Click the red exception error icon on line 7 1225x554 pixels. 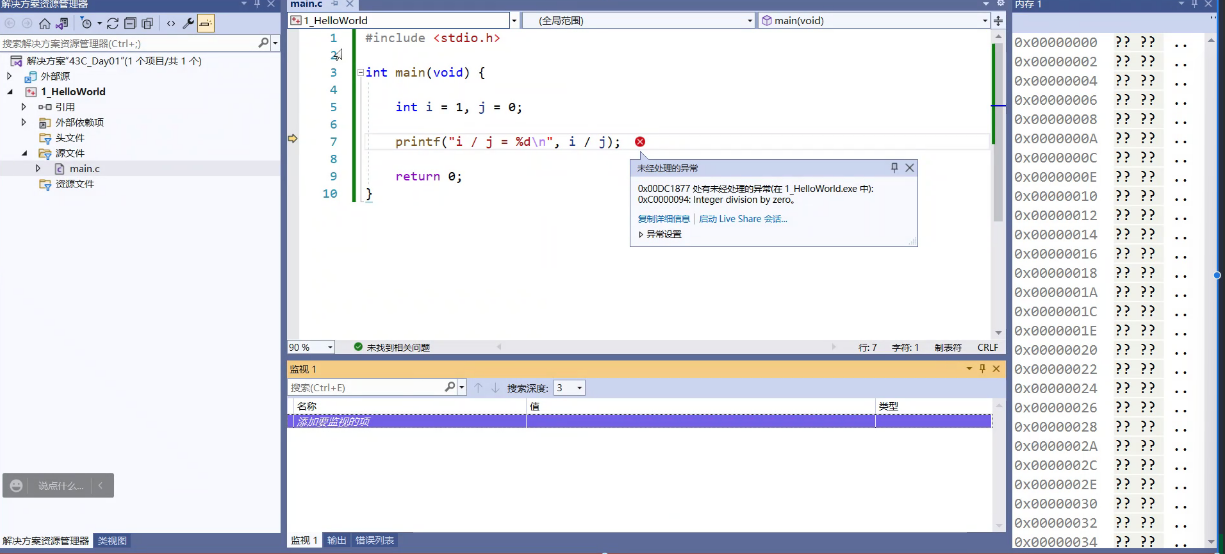[x=640, y=142]
